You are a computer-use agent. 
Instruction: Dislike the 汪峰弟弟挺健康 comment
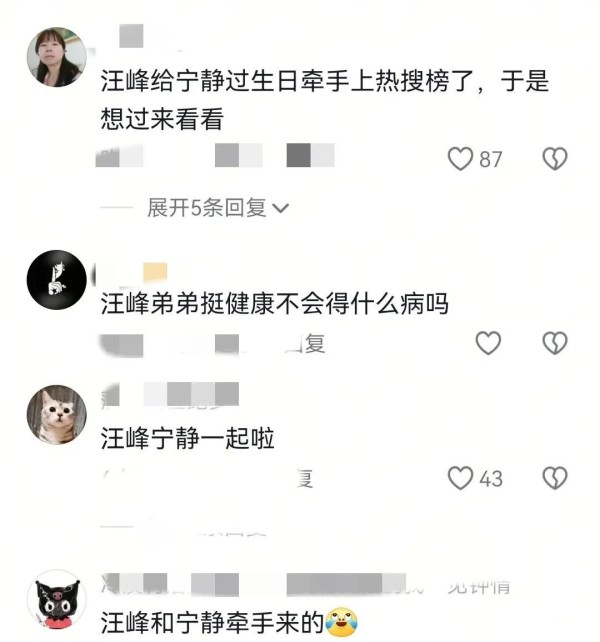point(555,343)
